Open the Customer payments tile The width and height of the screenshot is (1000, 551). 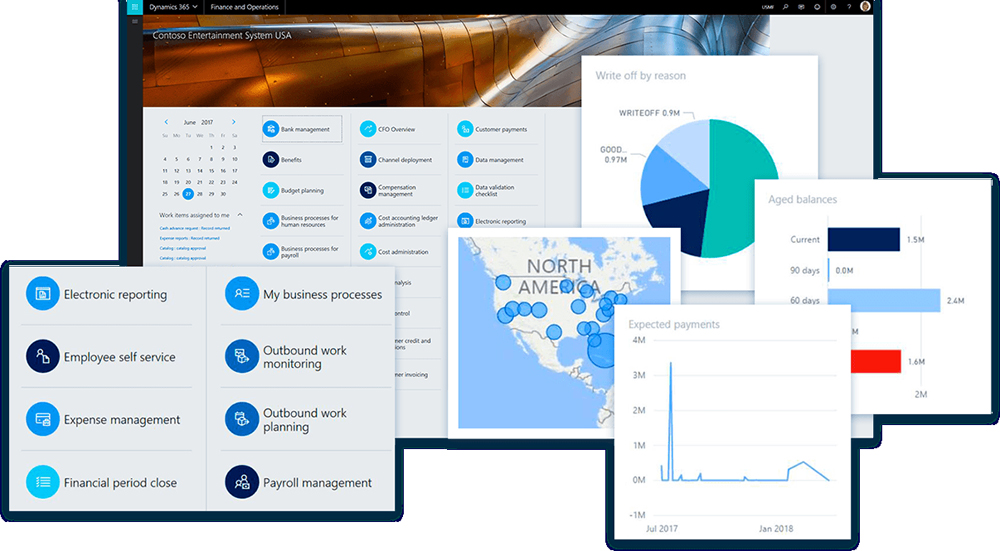point(496,129)
